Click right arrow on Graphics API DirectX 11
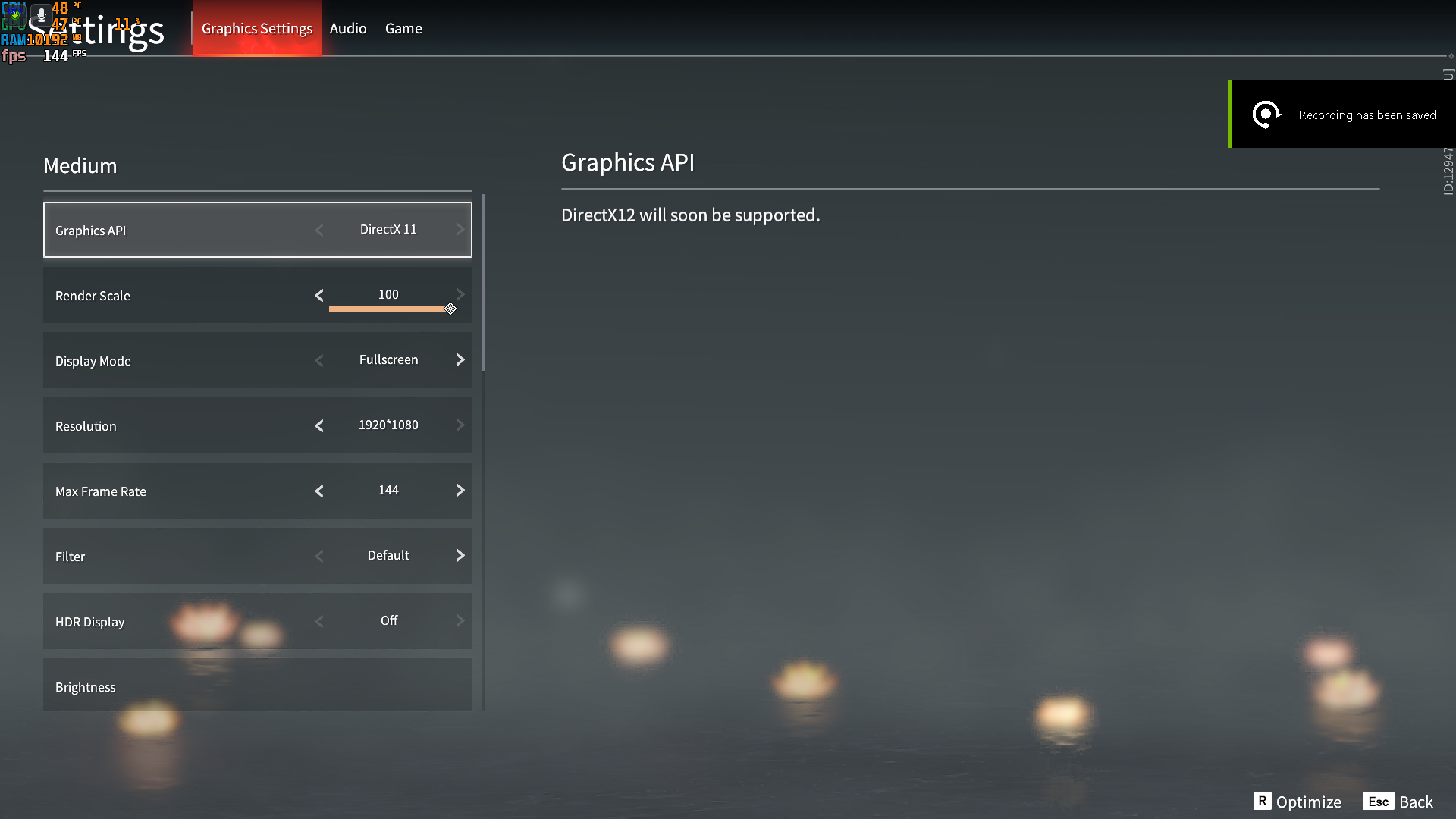Image resolution: width=1456 pixels, height=819 pixels. coord(460,230)
